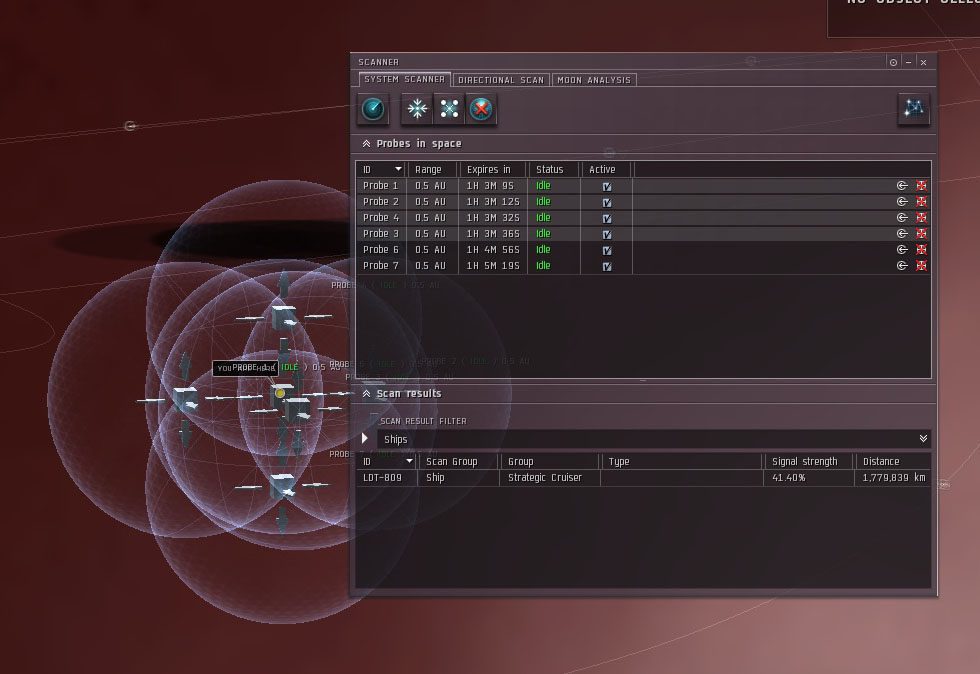Uncheck the Active box for Probe 3

tap(607, 234)
